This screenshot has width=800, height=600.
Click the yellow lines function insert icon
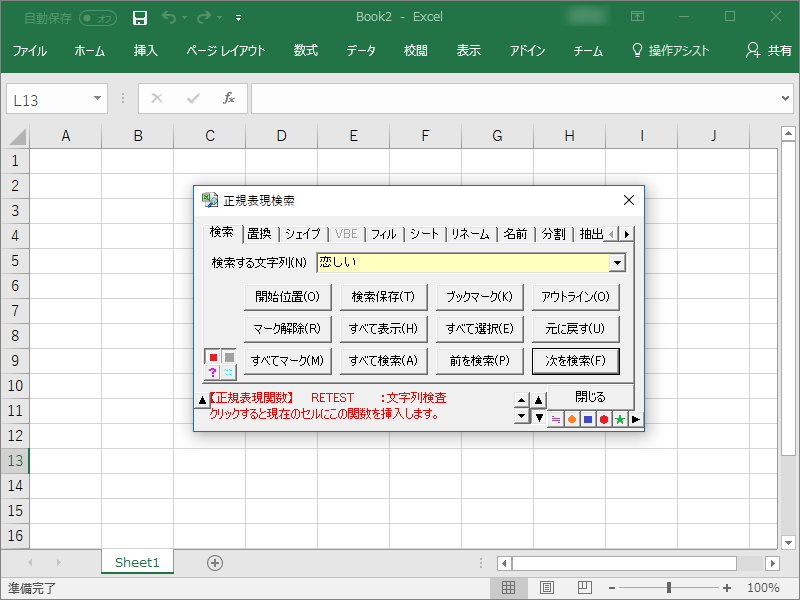(x=555, y=419)
